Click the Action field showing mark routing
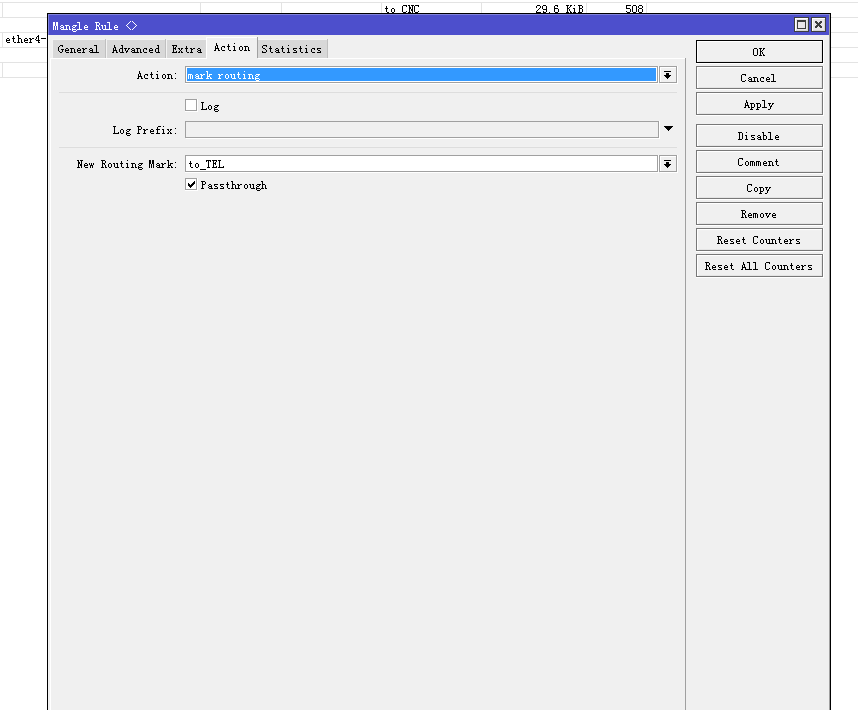Image resolution: width=858 pixels, height=710 pixels. pos(421,75)
